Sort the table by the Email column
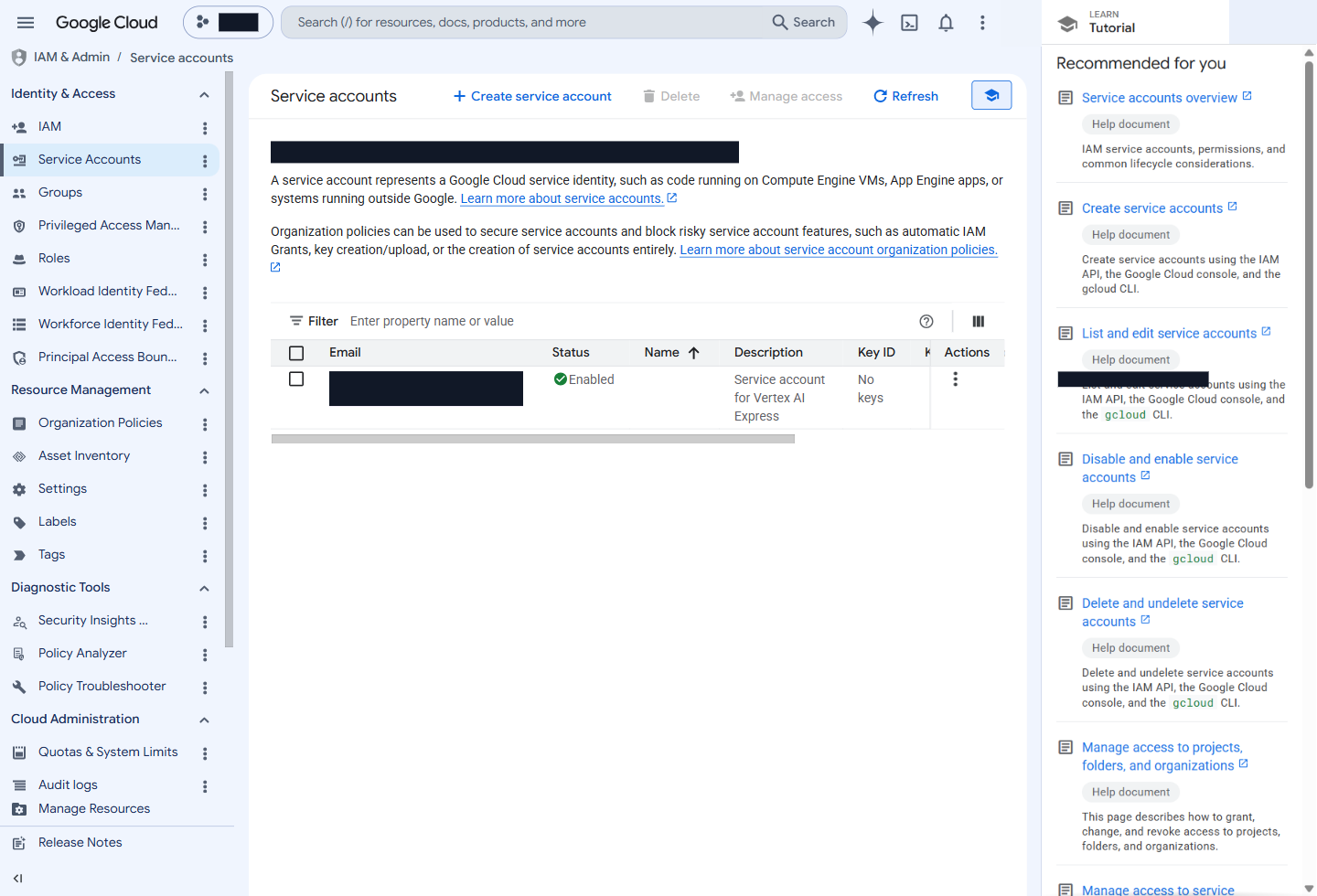 click(345, 353)
